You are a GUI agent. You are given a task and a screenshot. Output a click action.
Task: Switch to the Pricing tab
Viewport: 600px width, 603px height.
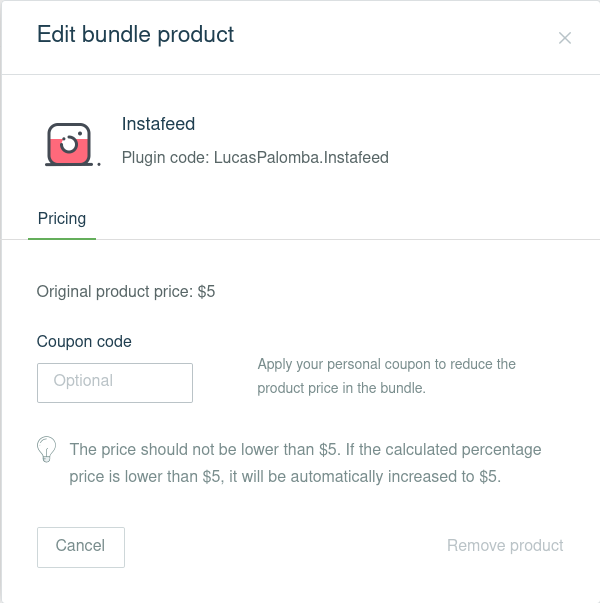click(x=62, y=218)
